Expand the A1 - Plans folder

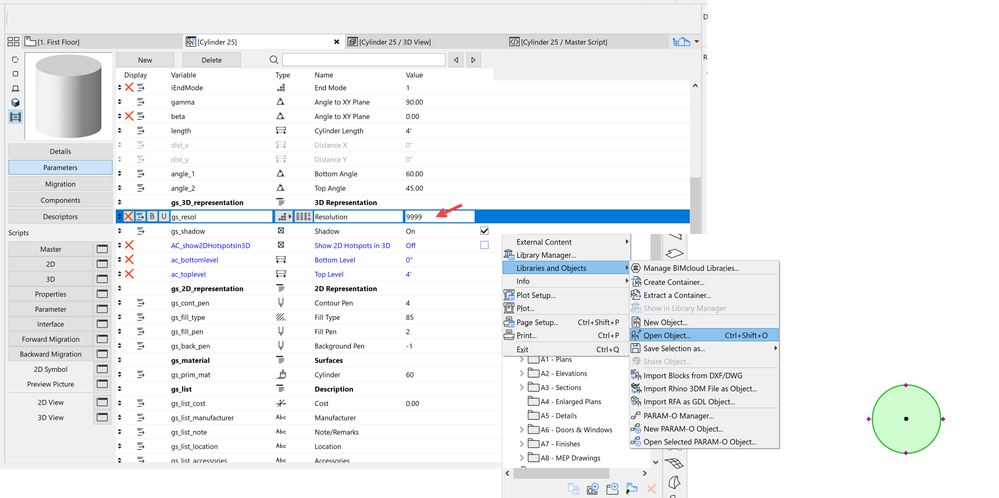[522, 360]
